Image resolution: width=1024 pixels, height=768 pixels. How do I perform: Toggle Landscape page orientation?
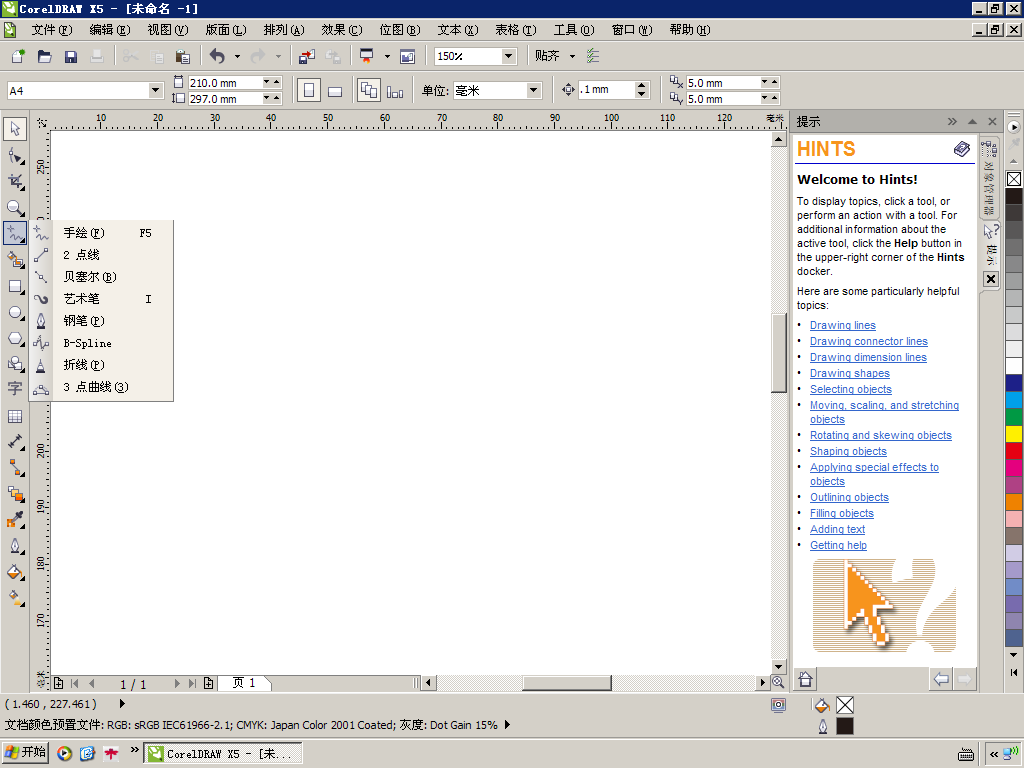point(335,91)
